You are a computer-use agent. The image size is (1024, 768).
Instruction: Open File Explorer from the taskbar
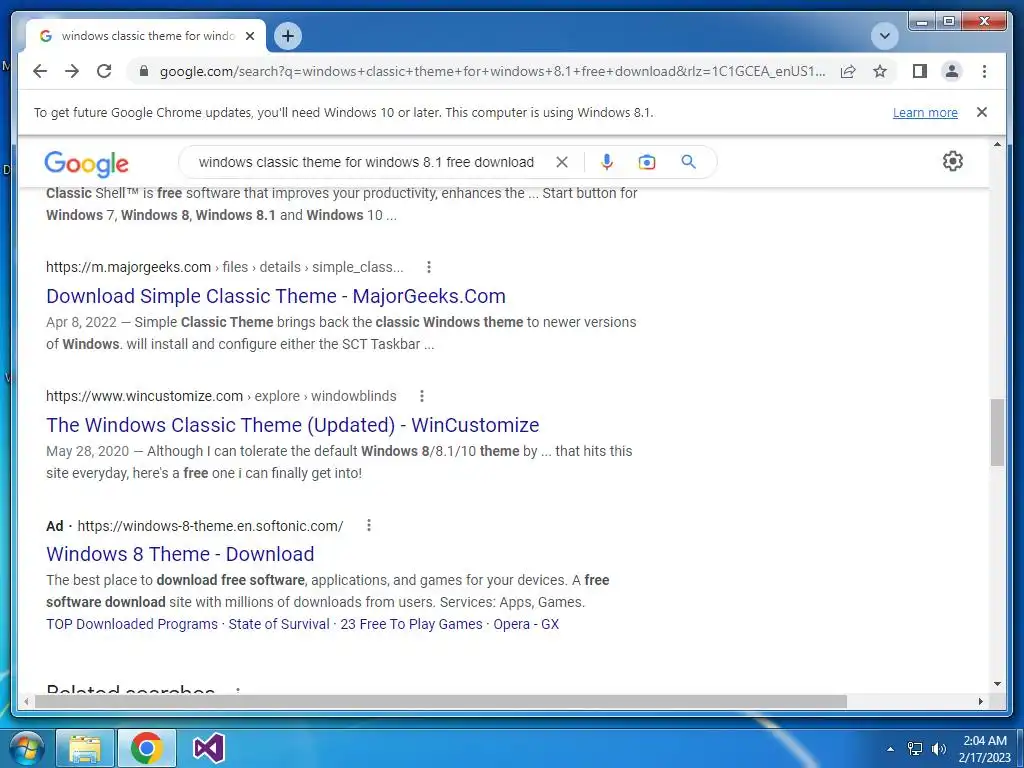click(x=85, y=748)
